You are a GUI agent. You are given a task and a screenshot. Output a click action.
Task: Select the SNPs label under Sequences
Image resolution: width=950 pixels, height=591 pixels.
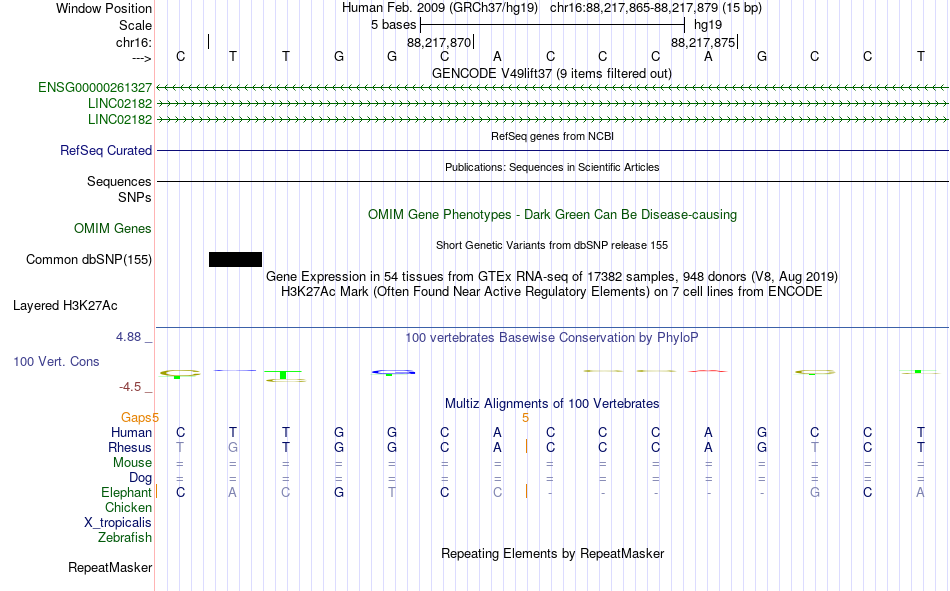135,197
